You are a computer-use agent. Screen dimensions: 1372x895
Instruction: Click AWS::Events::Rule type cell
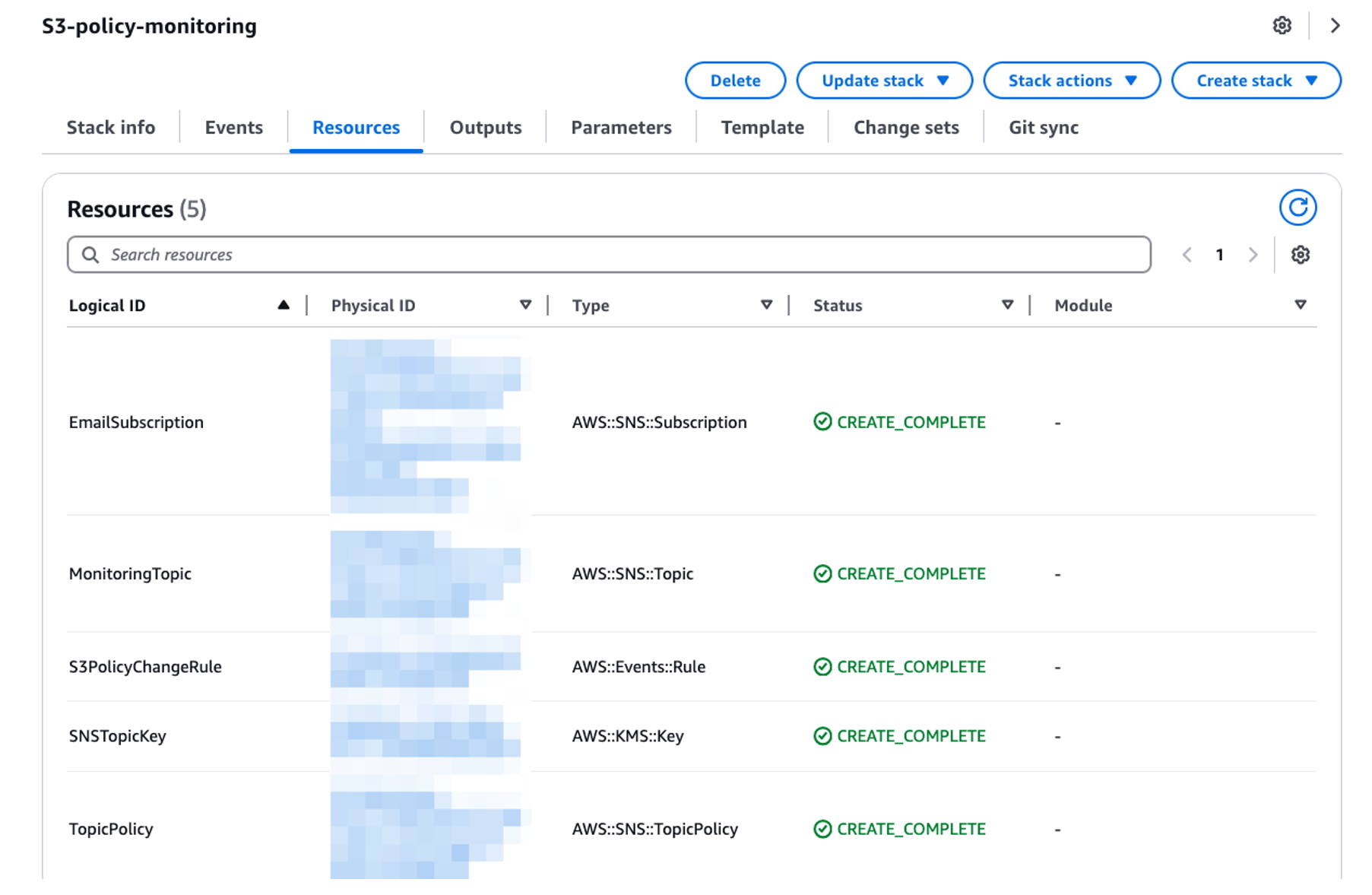[x=638, y=667]
